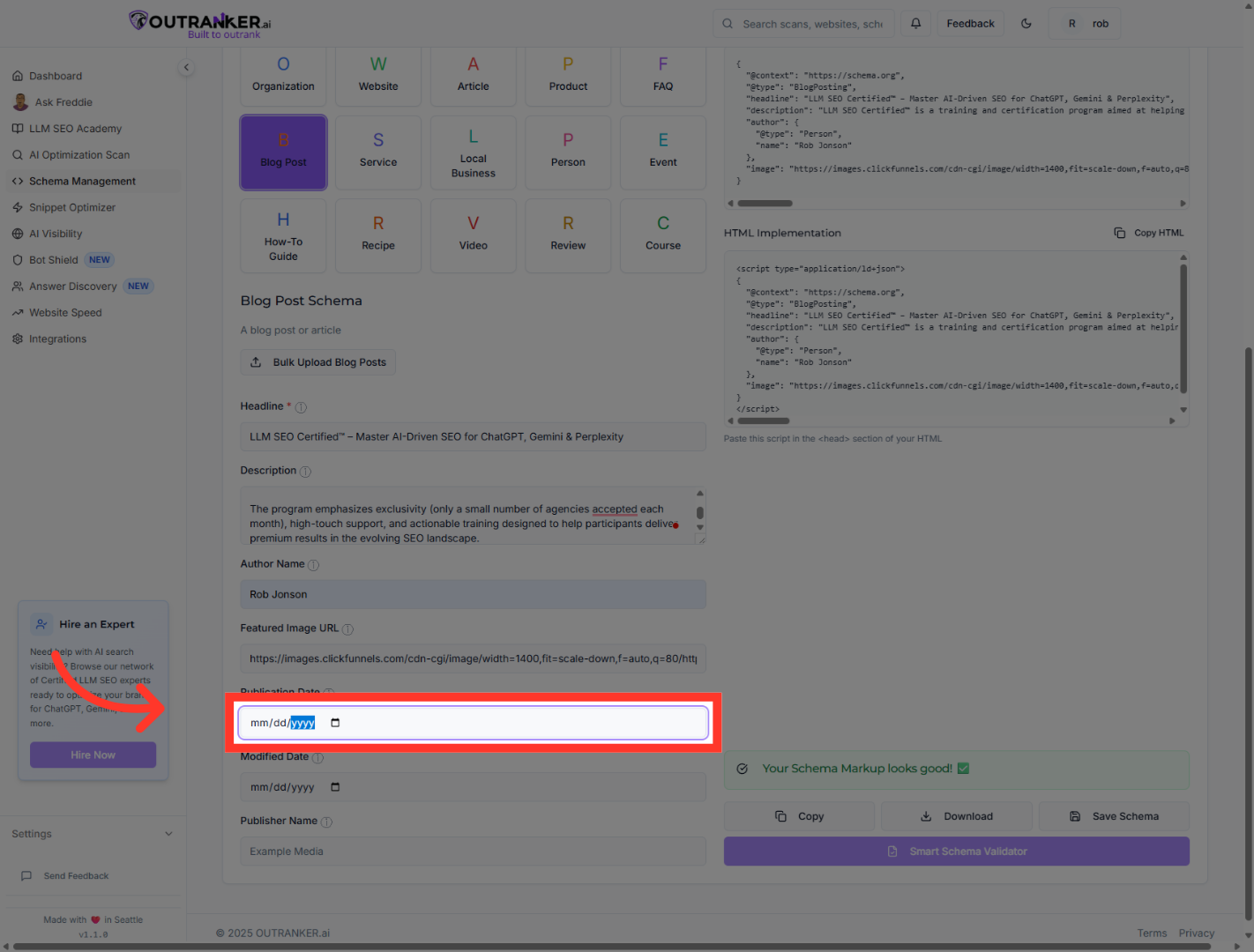1254x952 pixels.
Task: Click Bulk Upload Blog Posts button
Action: point(318,362)
